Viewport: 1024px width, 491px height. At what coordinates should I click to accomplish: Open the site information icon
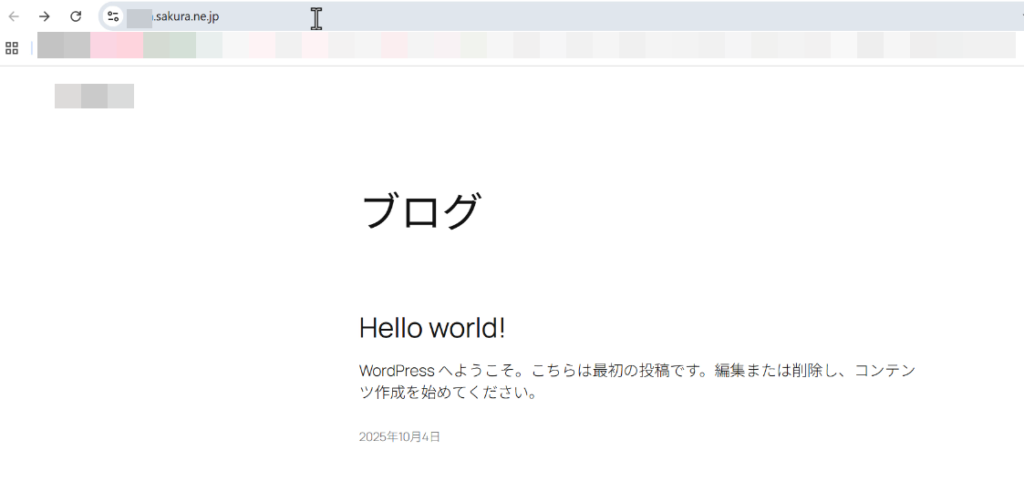pos(113,16)
